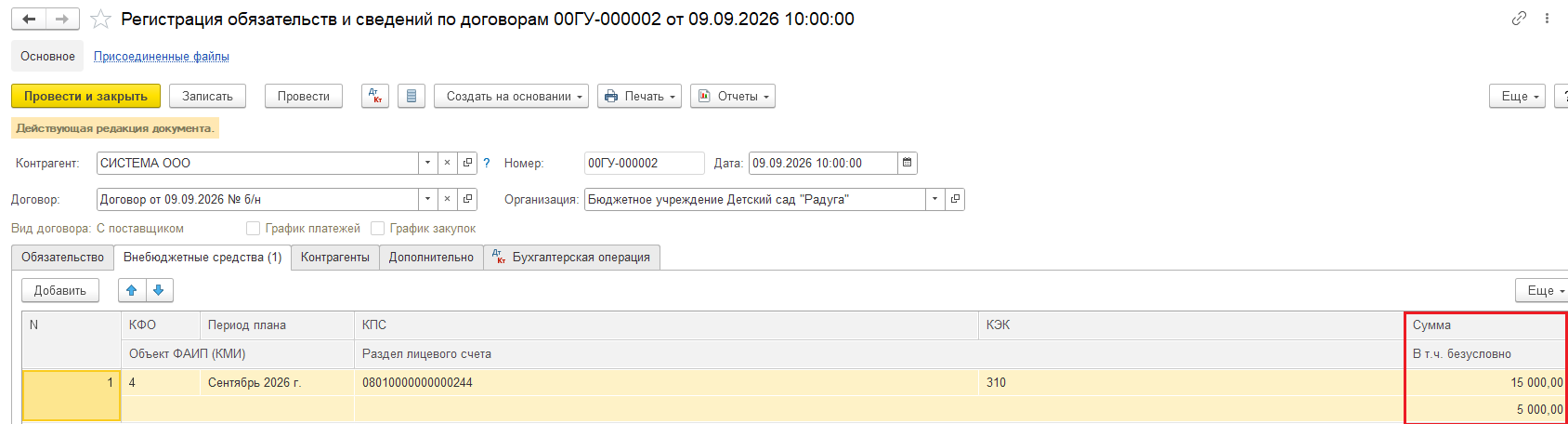Click the Номер input field
The image size is (1568, 424).
pyautogui.click(x=644, y=163)
